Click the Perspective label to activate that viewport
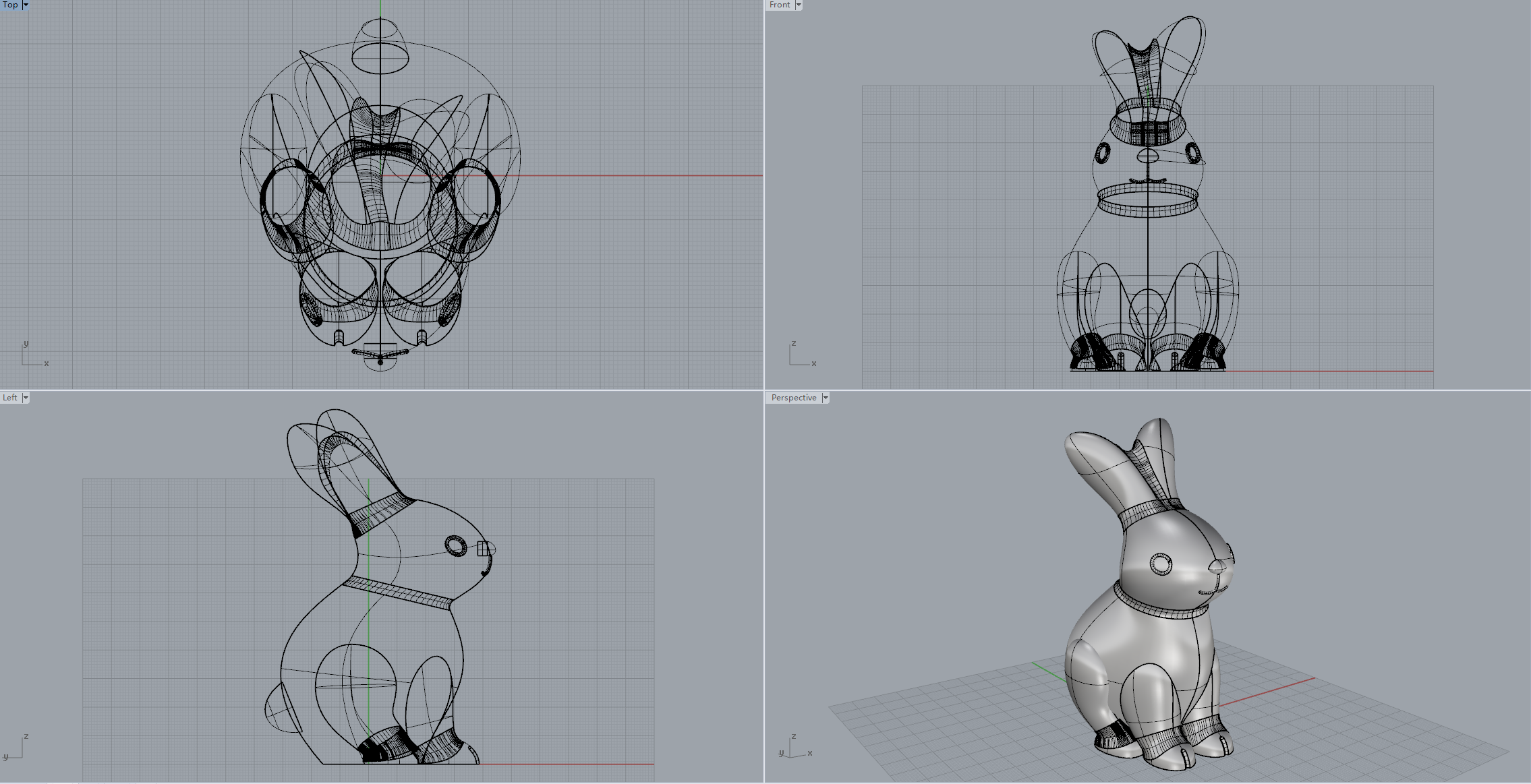 pyautogui.click(x=793, y=398)
